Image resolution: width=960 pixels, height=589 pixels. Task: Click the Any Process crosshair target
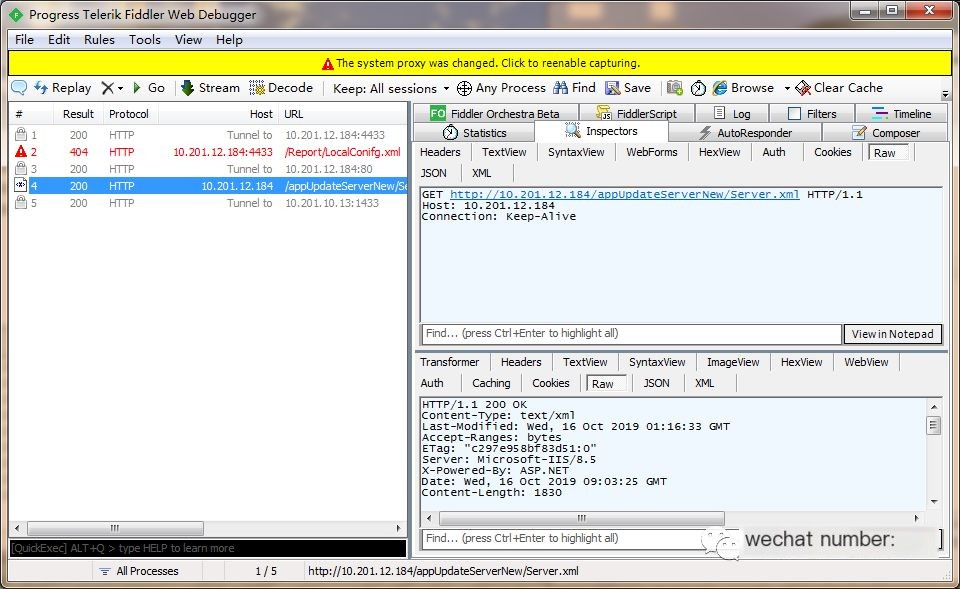(501, 88)
